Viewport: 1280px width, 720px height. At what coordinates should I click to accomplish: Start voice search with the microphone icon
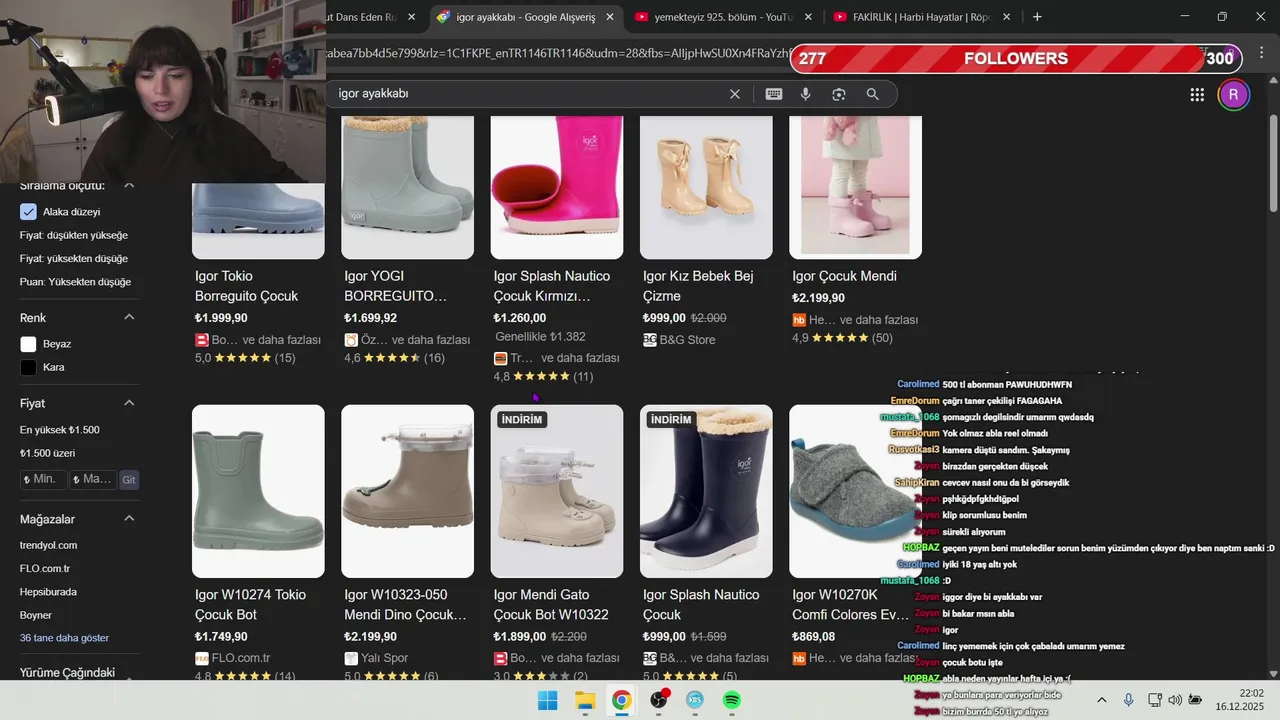pyautogui.click(x=806, y=94)
